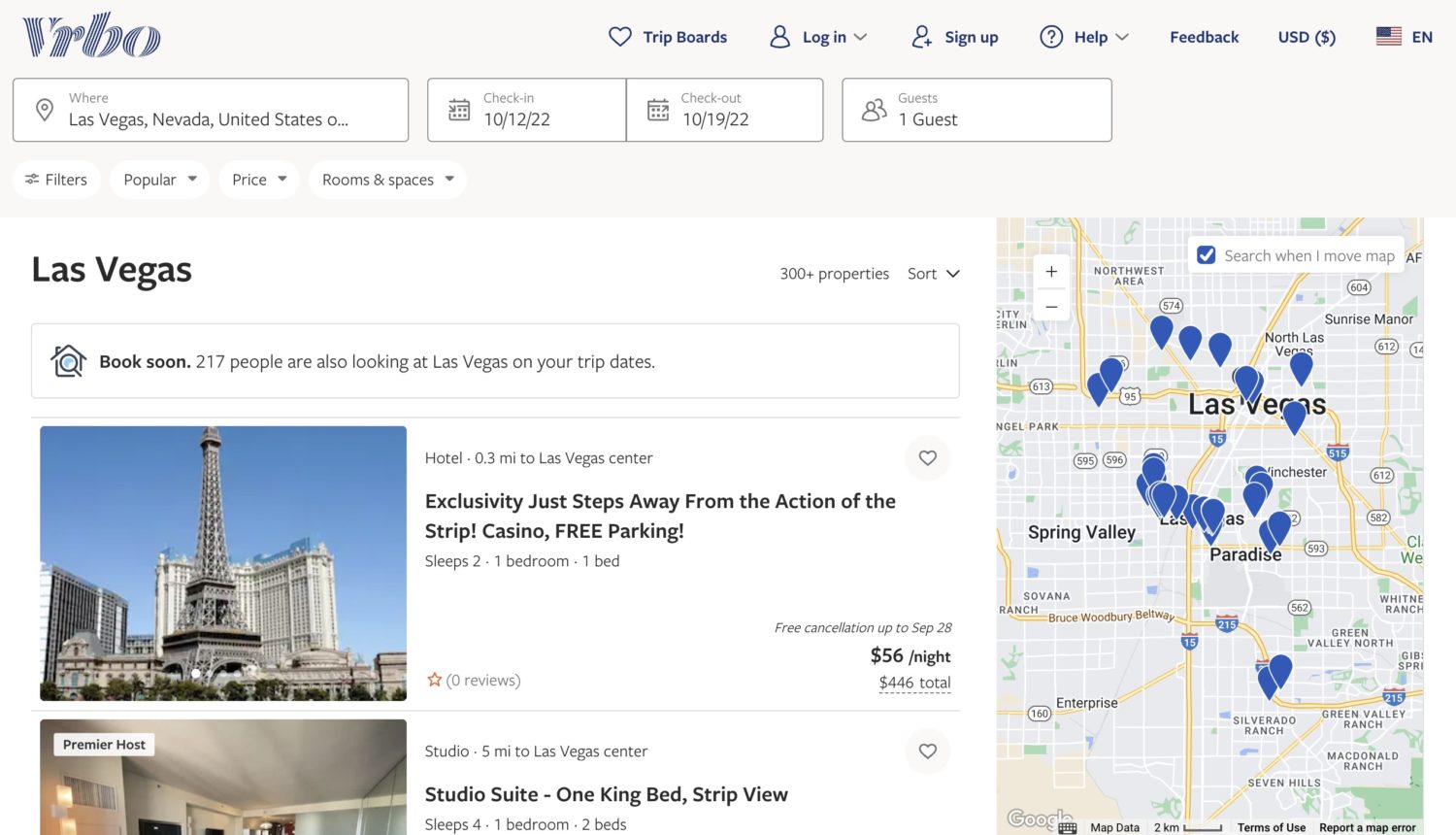The height and width of the screenshot is (835, 1456).
Task: Open Trip Boards via the heart icon
Action: coord(620,36)
